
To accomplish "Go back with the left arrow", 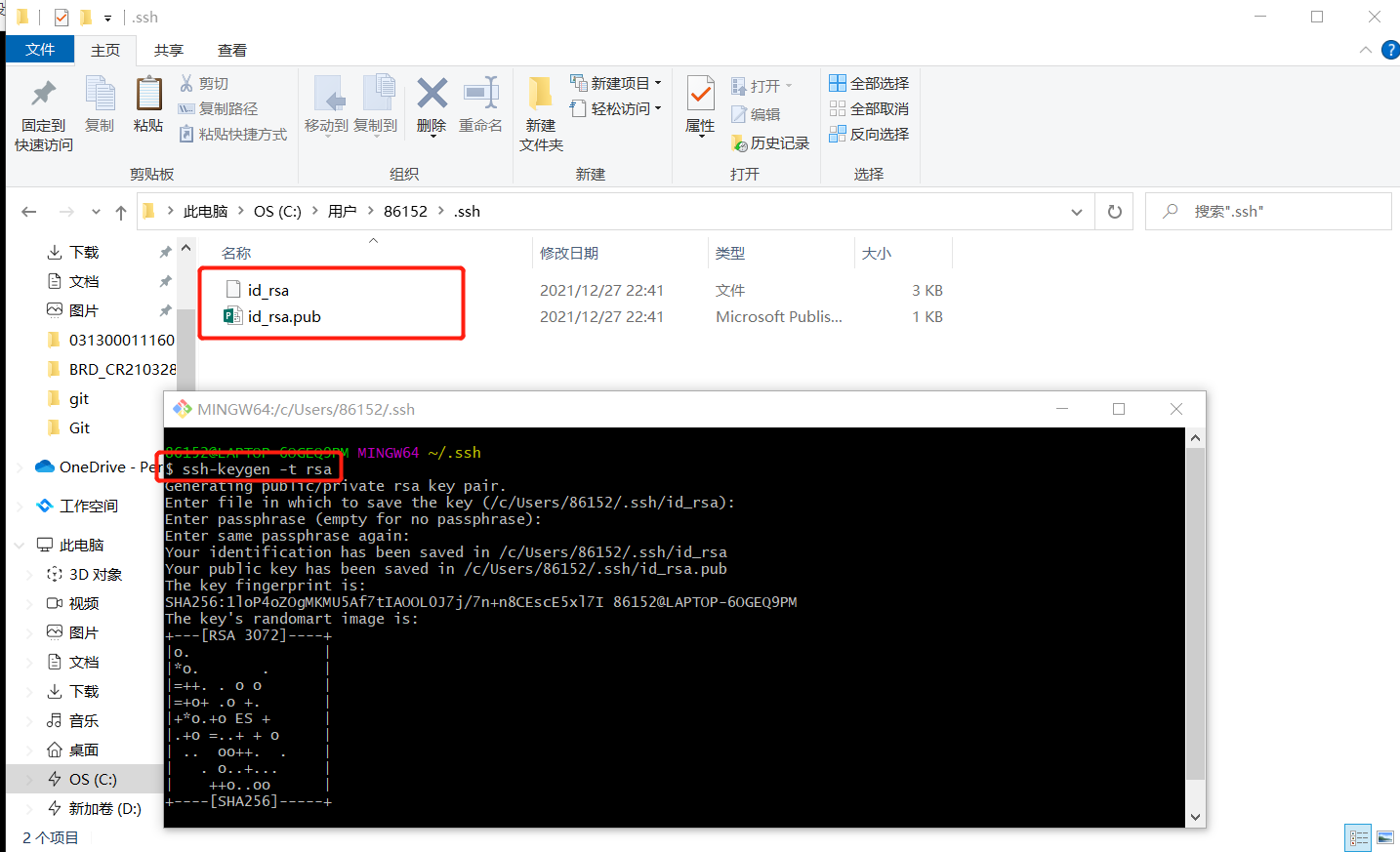I will coord(29,212).
